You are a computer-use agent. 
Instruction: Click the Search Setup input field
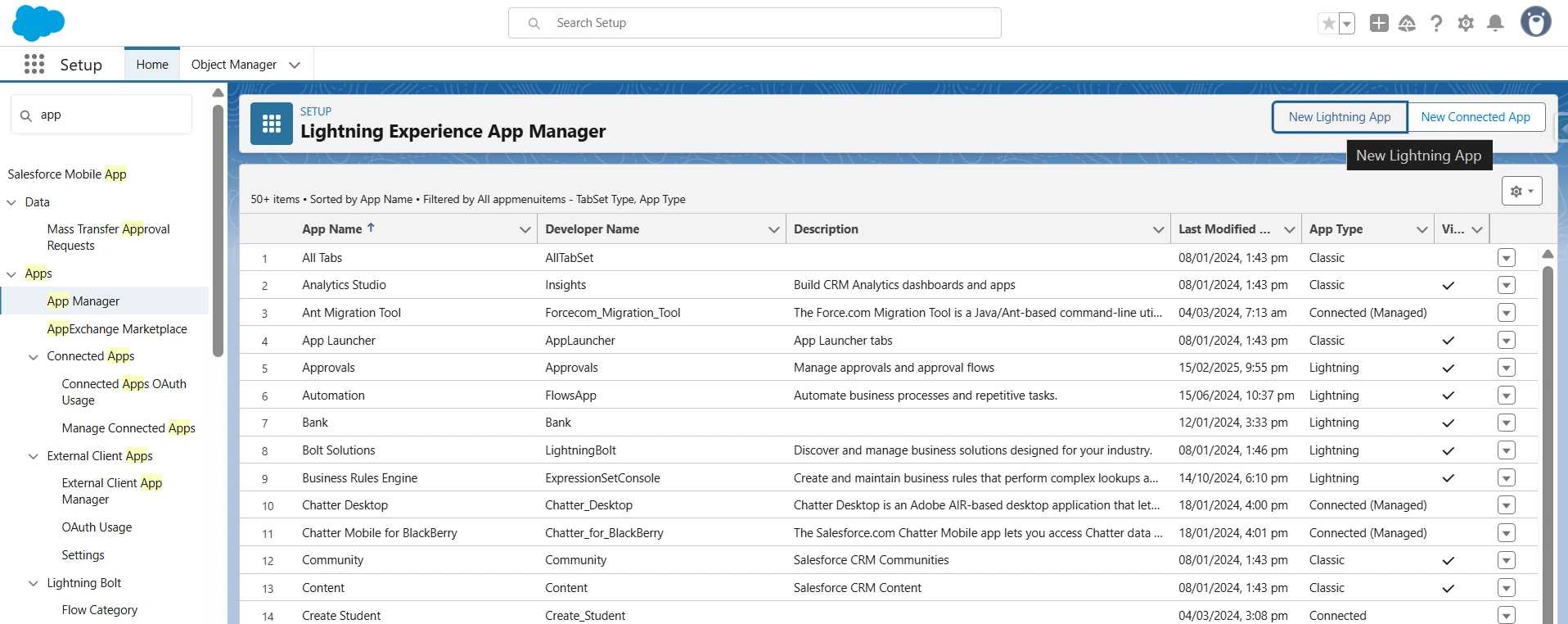pos(753,23)
